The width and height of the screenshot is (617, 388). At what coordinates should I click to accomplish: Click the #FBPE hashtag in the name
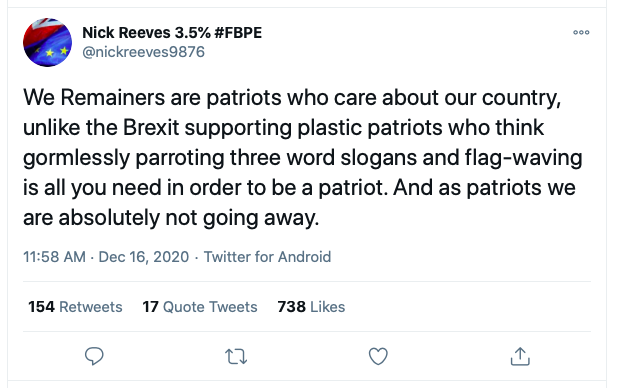pos(238,33)
